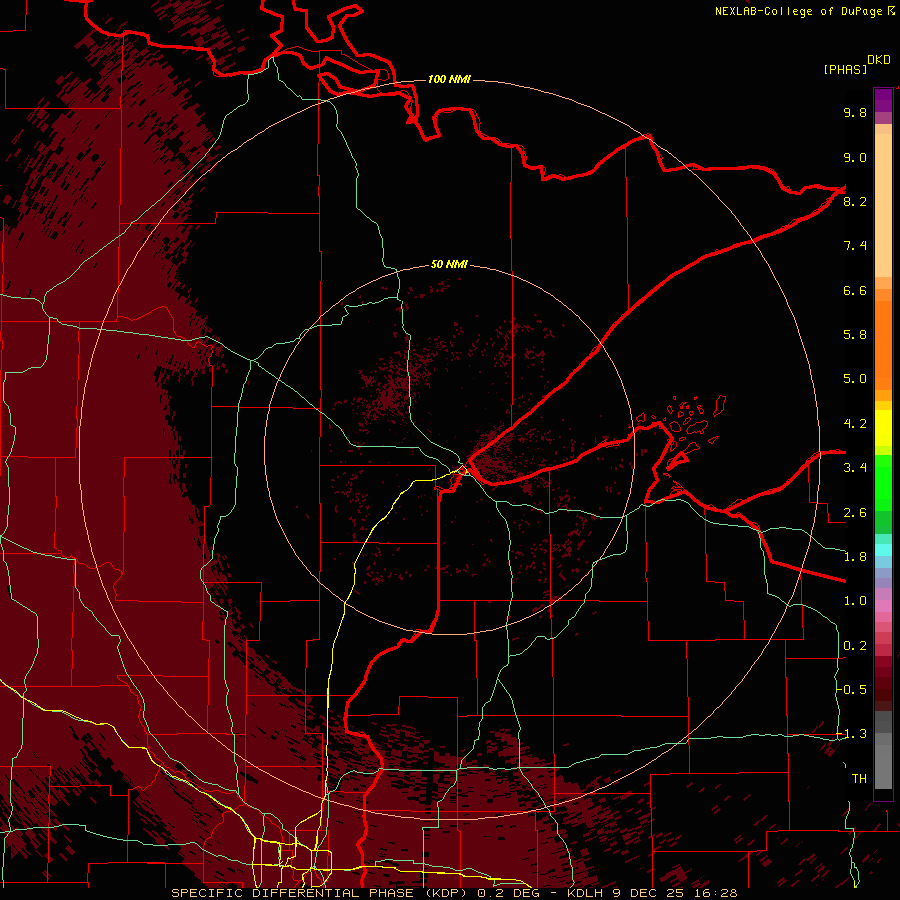The width and height of the screenshot is (900, 900).
Task: Click the -0.5 legend value
Action: pyautogui.click(x=852, y=690)
